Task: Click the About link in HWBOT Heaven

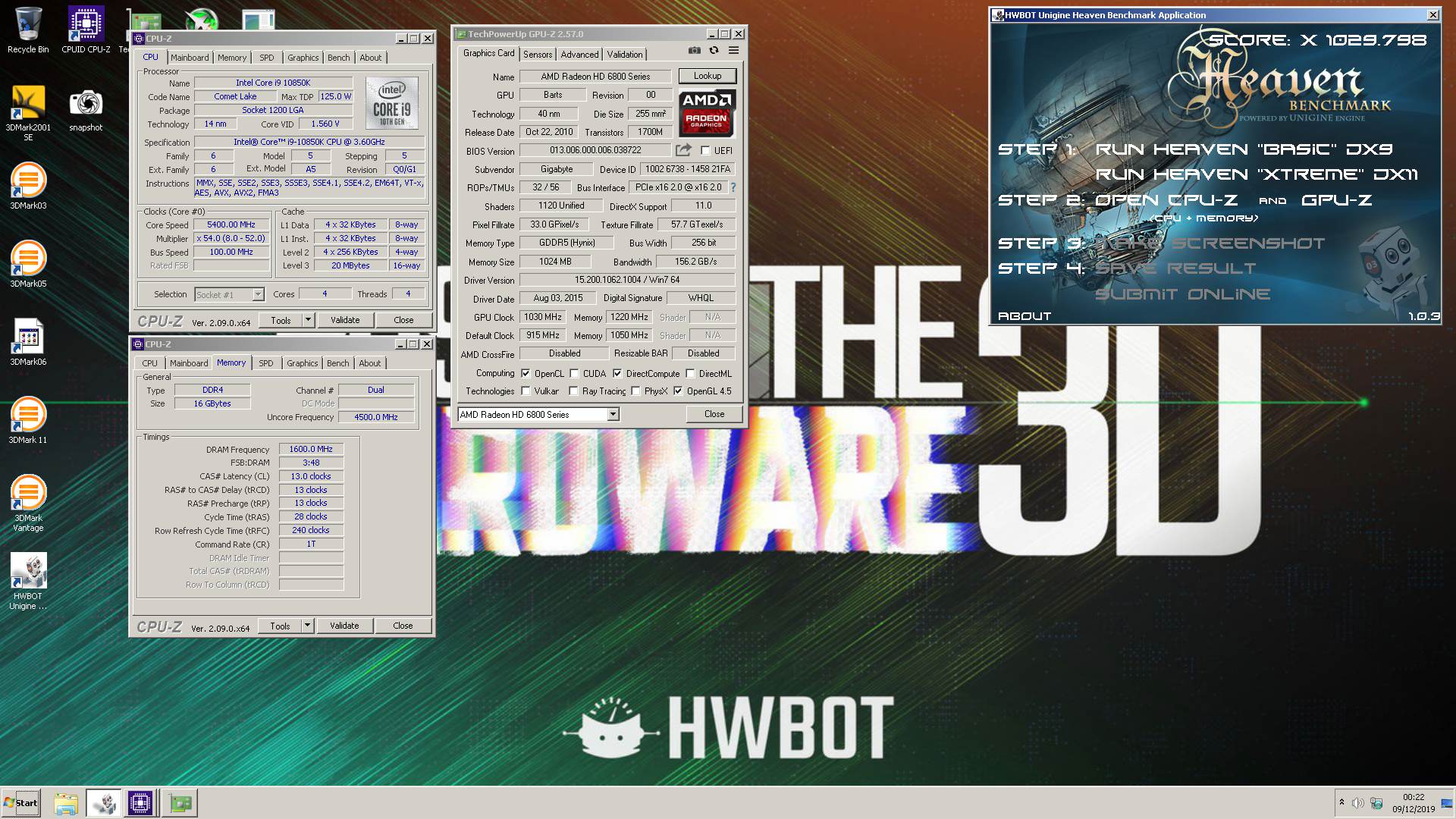Action: pos(1025,316)
